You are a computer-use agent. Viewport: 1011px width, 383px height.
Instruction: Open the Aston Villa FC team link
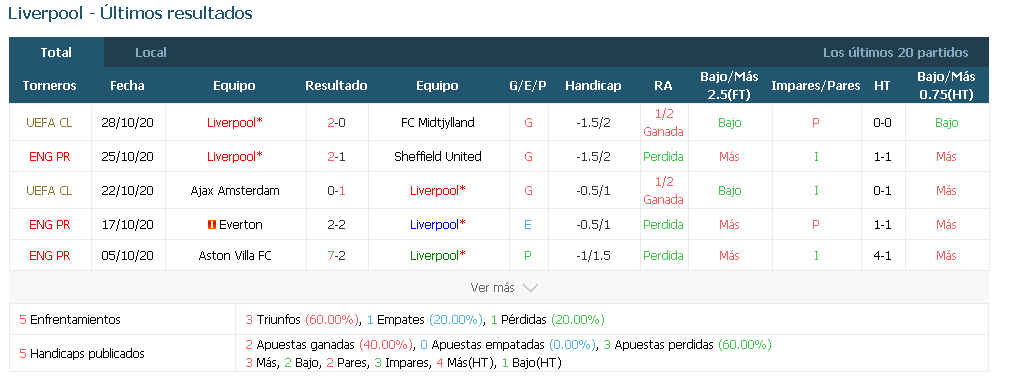pos(235,256)
